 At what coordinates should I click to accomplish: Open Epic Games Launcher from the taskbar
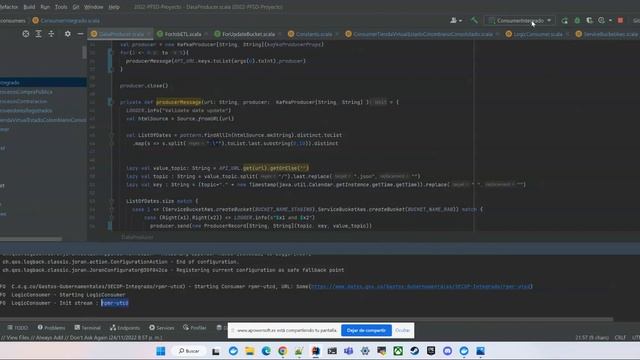[431, 351]
